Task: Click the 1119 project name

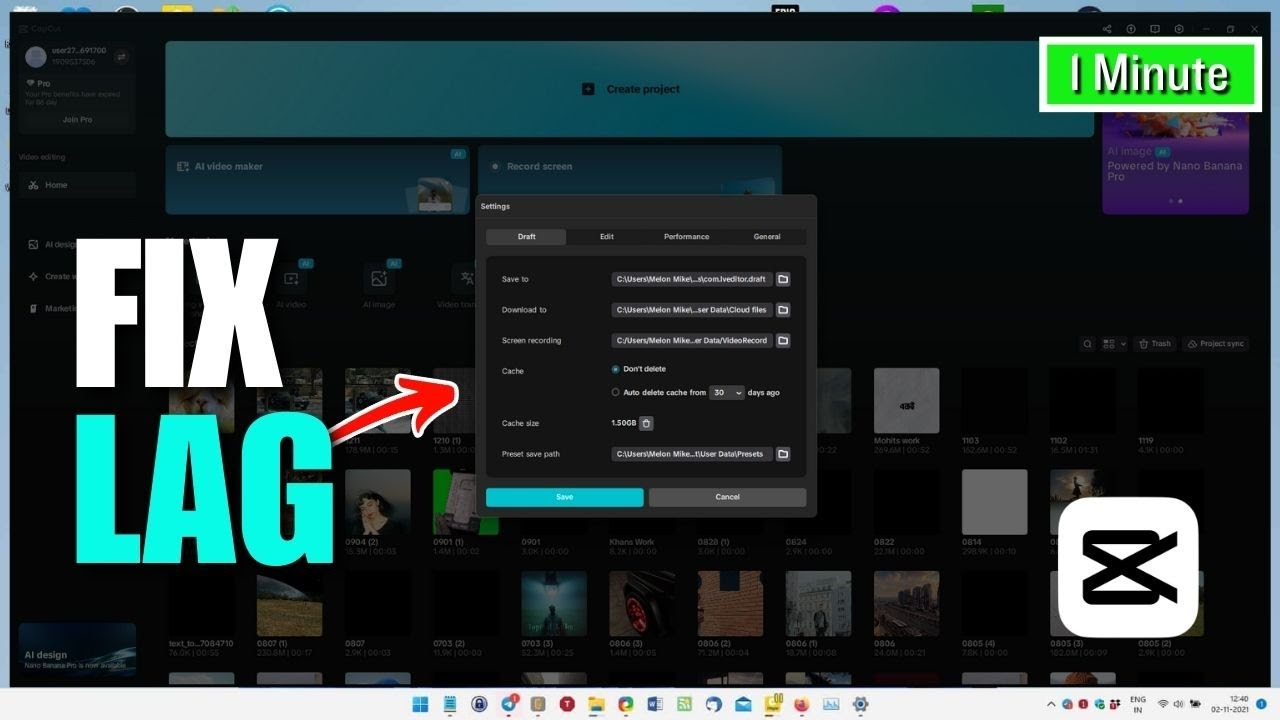Action: click(1146, 440)
